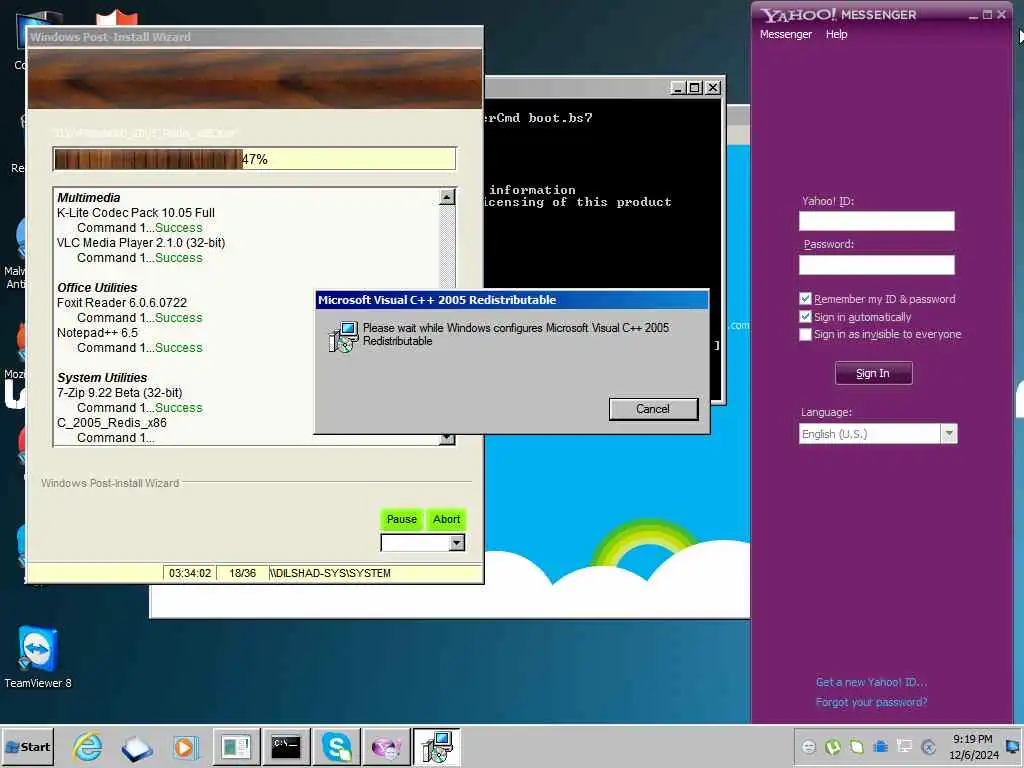
Task: Toggle Remember my ID & password checkbox
Action: tap(805, 299)
